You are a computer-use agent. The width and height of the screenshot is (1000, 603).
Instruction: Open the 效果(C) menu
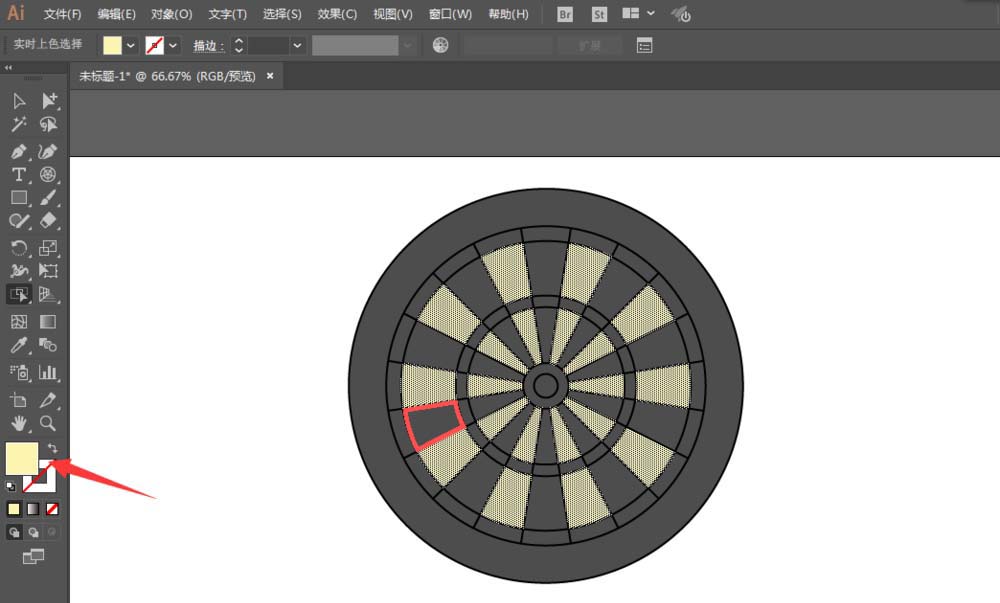[337, 14]
